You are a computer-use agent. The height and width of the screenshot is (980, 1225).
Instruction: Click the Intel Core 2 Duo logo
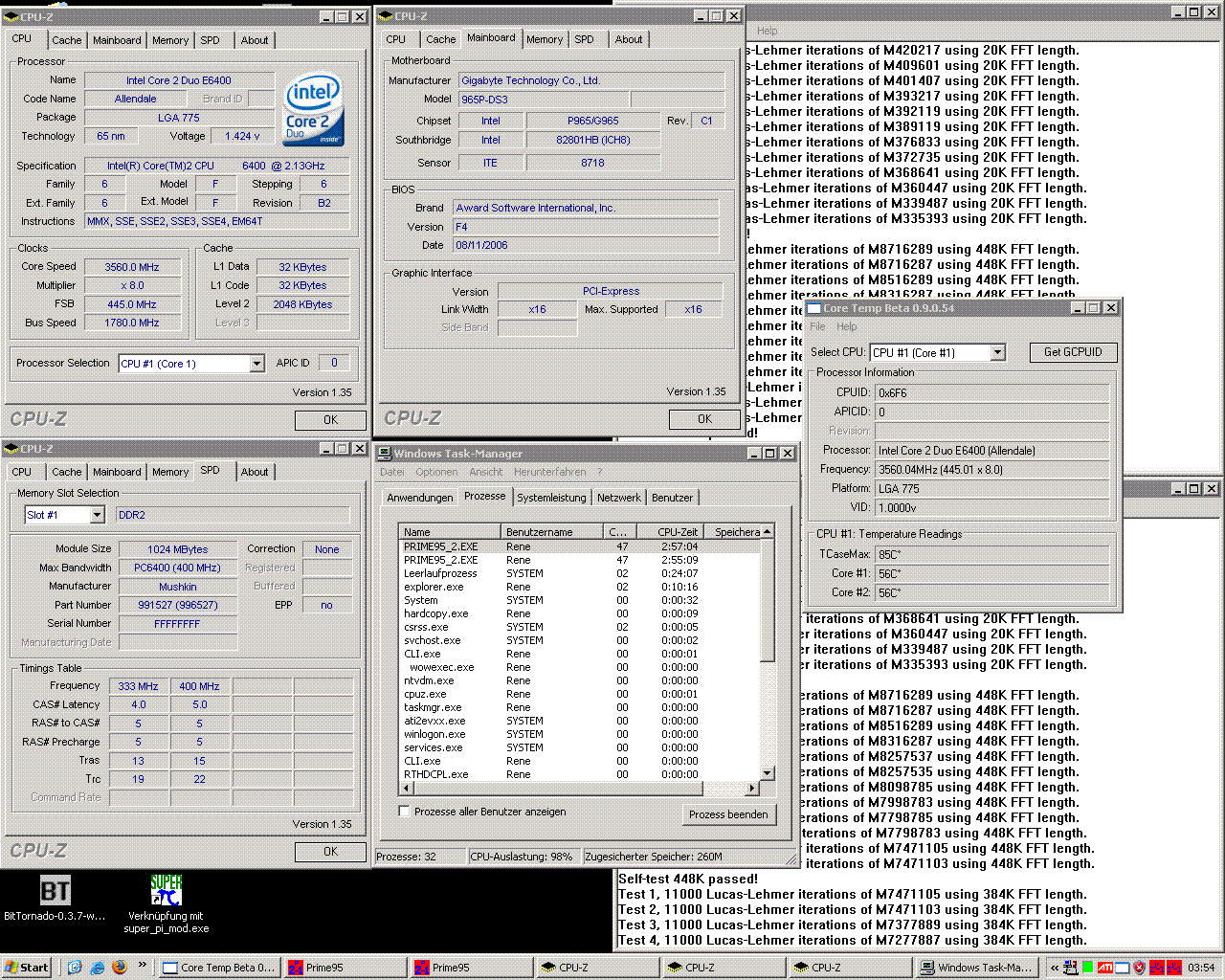click(x=313, y=111)
